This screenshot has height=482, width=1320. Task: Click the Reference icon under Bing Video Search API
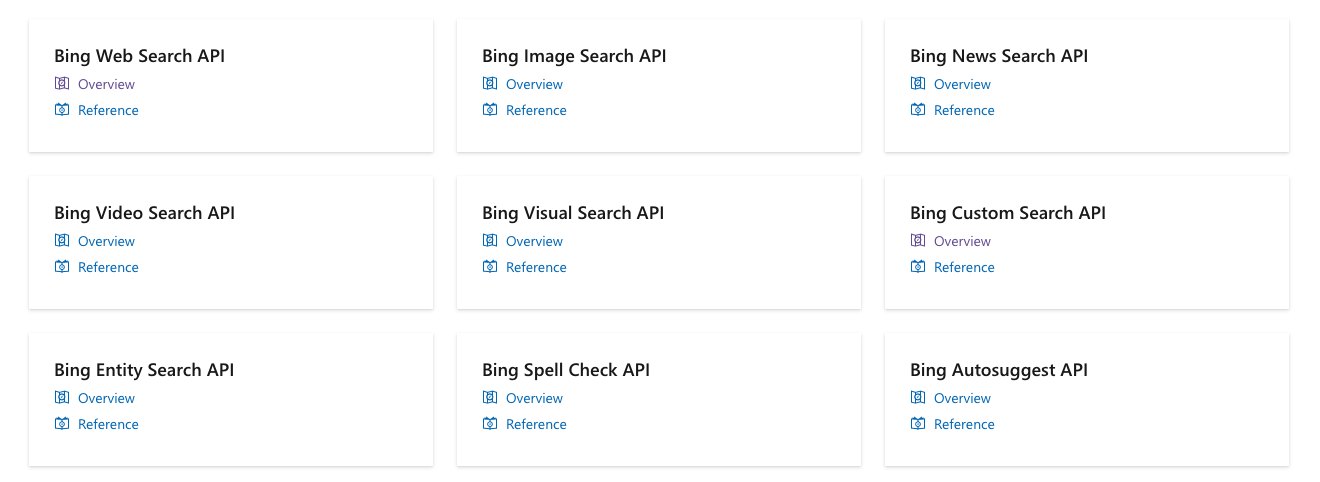coord(61,267)
